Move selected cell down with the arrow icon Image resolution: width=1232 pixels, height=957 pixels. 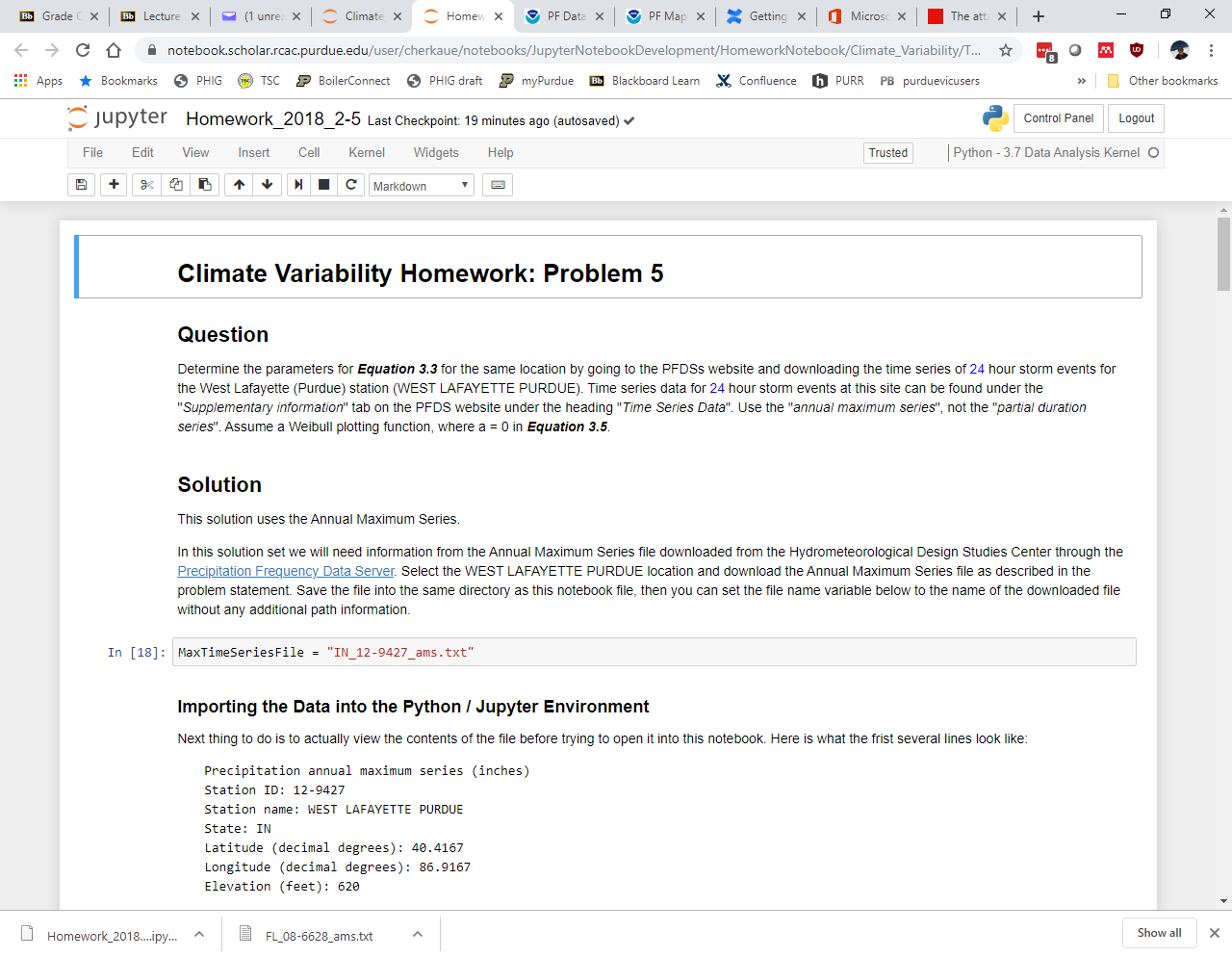(x=268, y=185)
